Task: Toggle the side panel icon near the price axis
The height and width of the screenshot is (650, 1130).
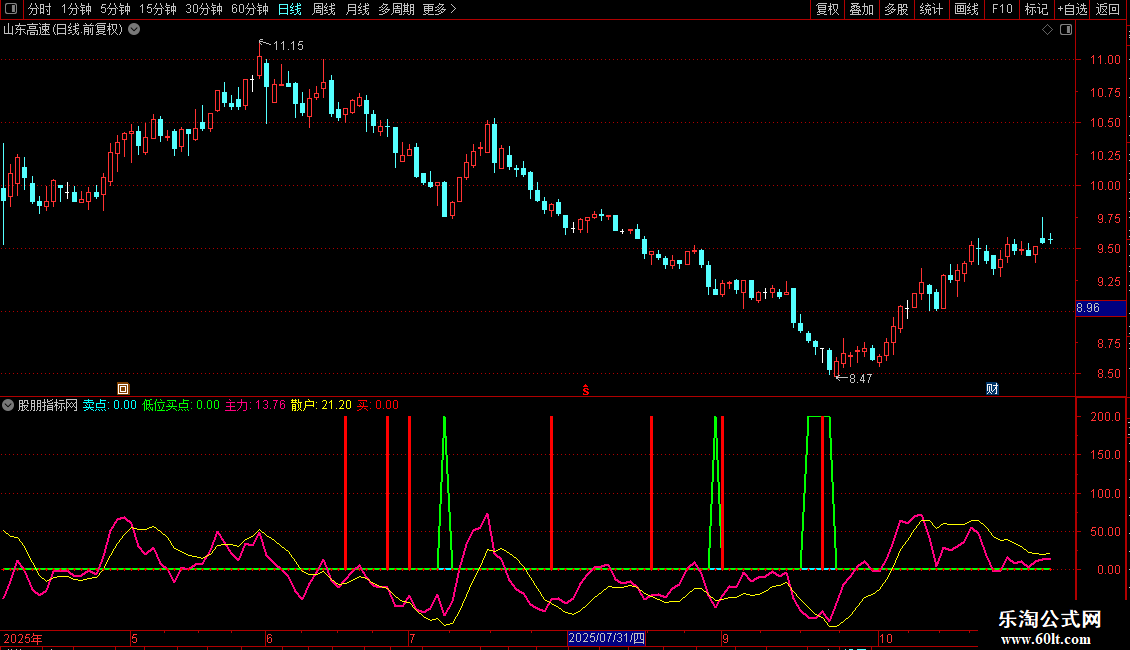Action: [x=1066, y=30]
